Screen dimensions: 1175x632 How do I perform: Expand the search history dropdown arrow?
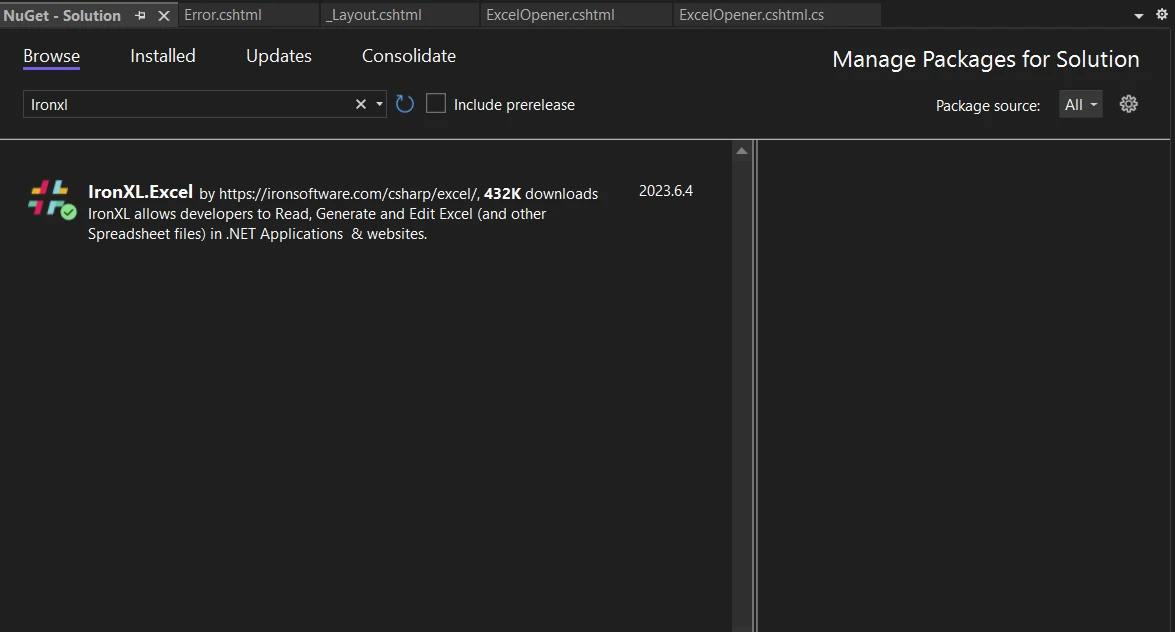(x=379, y=104)
